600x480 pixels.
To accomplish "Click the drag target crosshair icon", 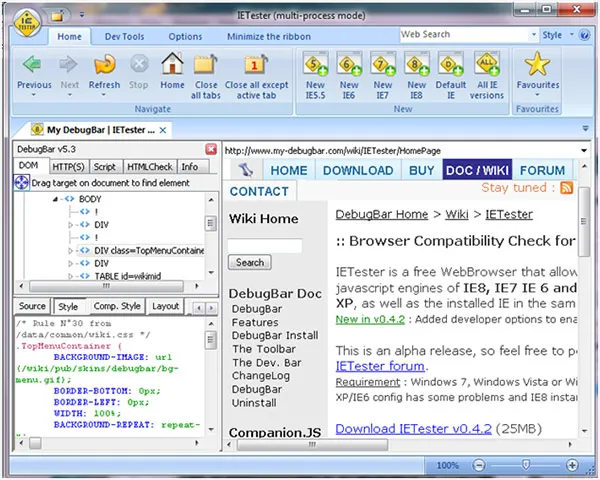I will coord(22,183).
